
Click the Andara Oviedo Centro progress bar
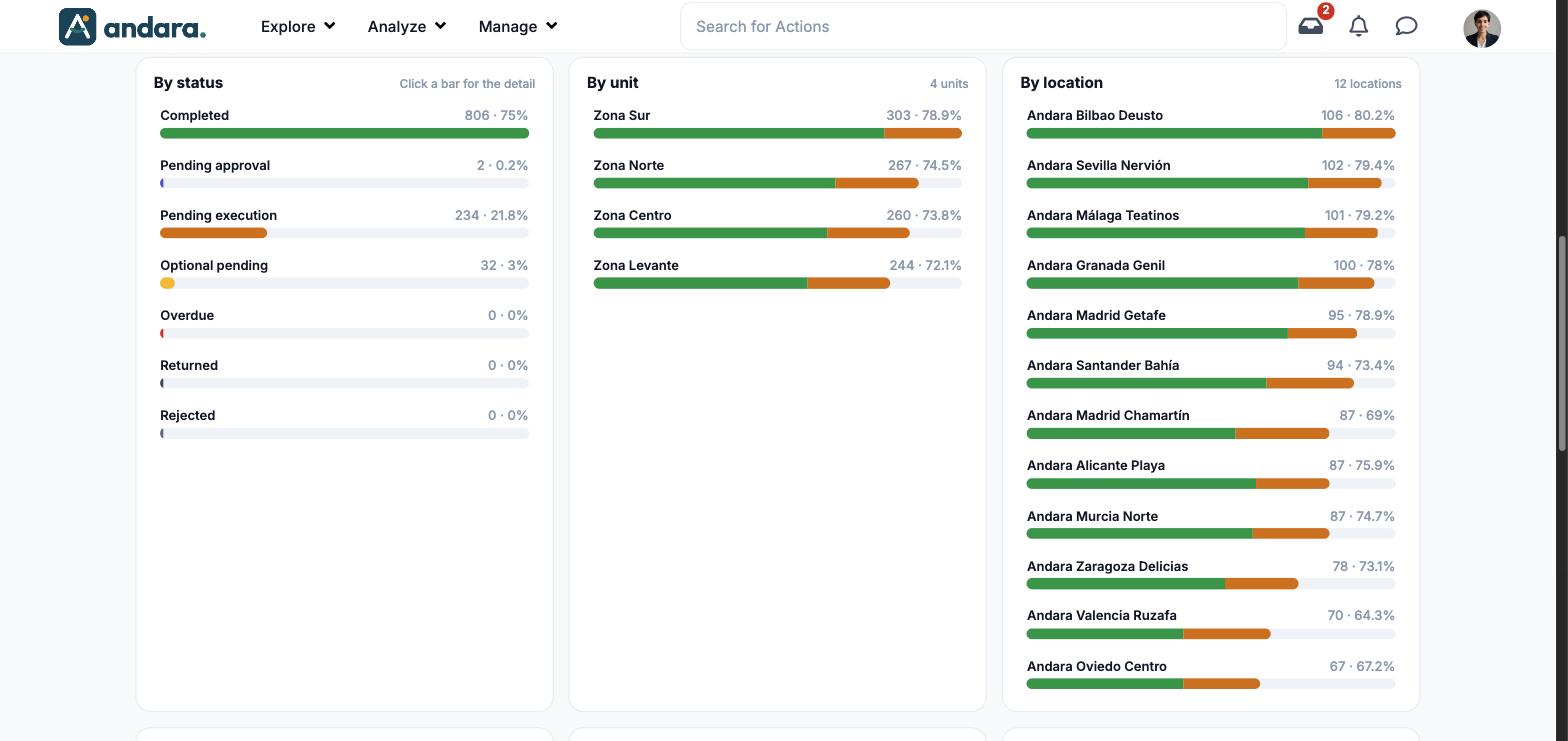point(1211,684)
